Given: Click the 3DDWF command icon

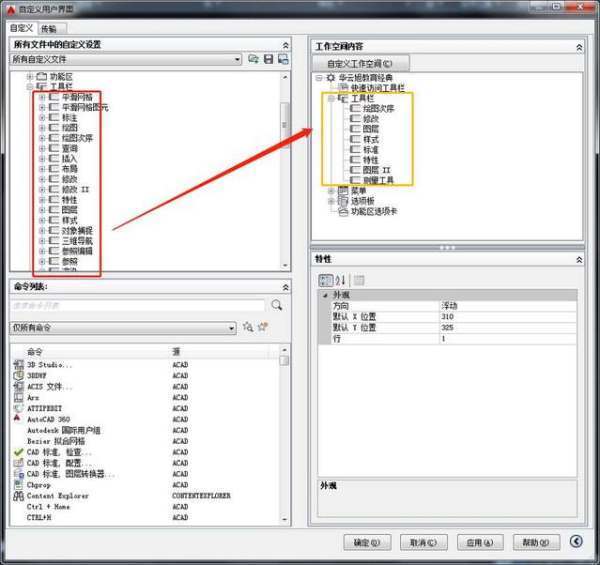Looking at the screenshot, I should (x=18, y=376).
